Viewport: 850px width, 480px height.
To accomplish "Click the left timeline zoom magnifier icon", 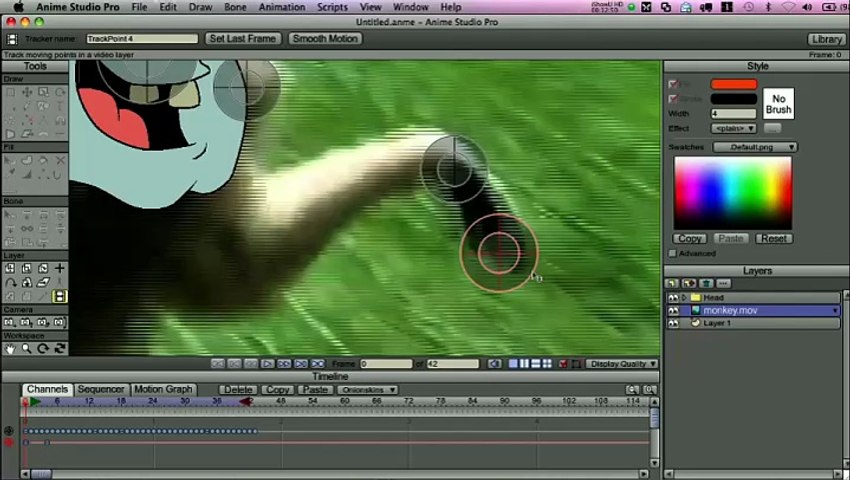I will click(632, 389).
